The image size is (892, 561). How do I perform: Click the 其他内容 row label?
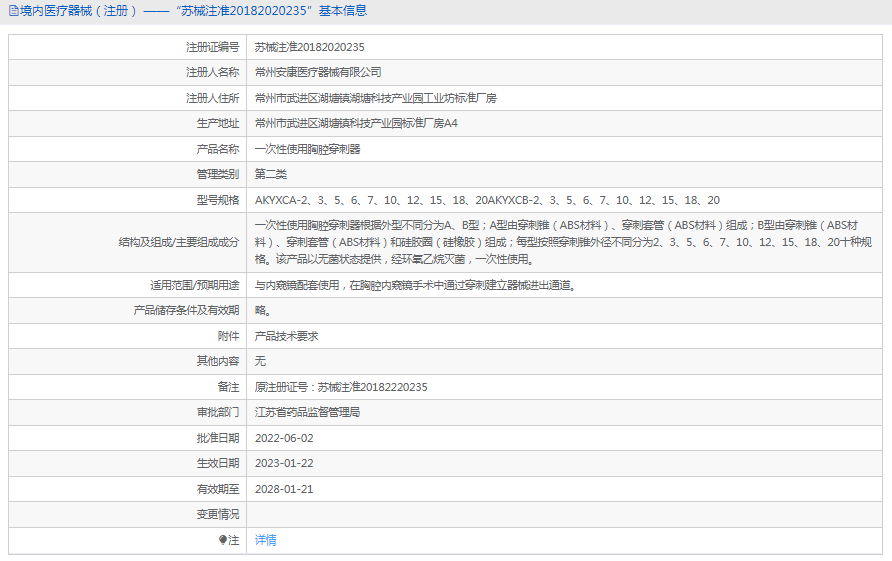tap(218, 361)
